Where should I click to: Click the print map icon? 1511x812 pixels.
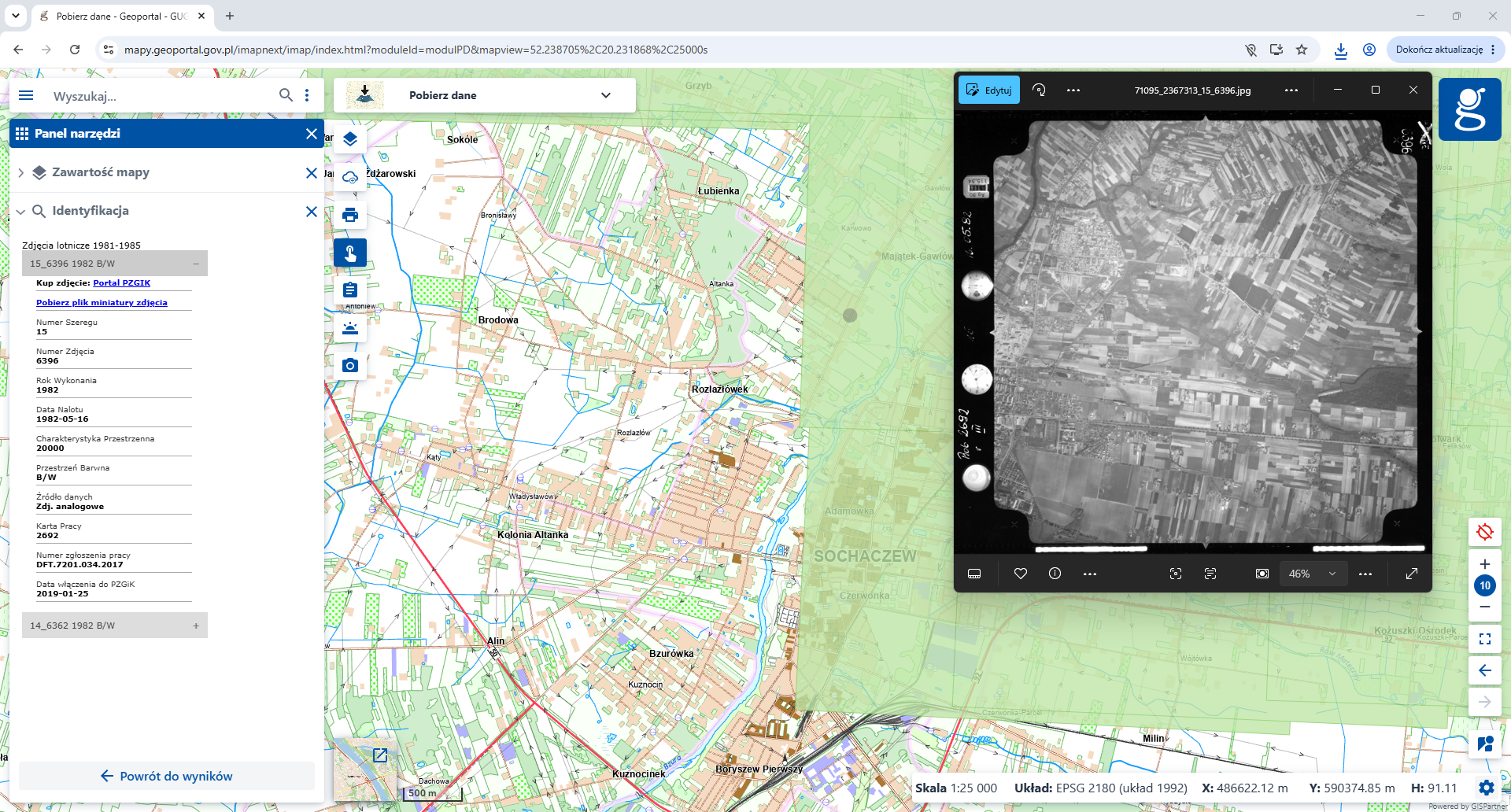[x=350, y=215]
